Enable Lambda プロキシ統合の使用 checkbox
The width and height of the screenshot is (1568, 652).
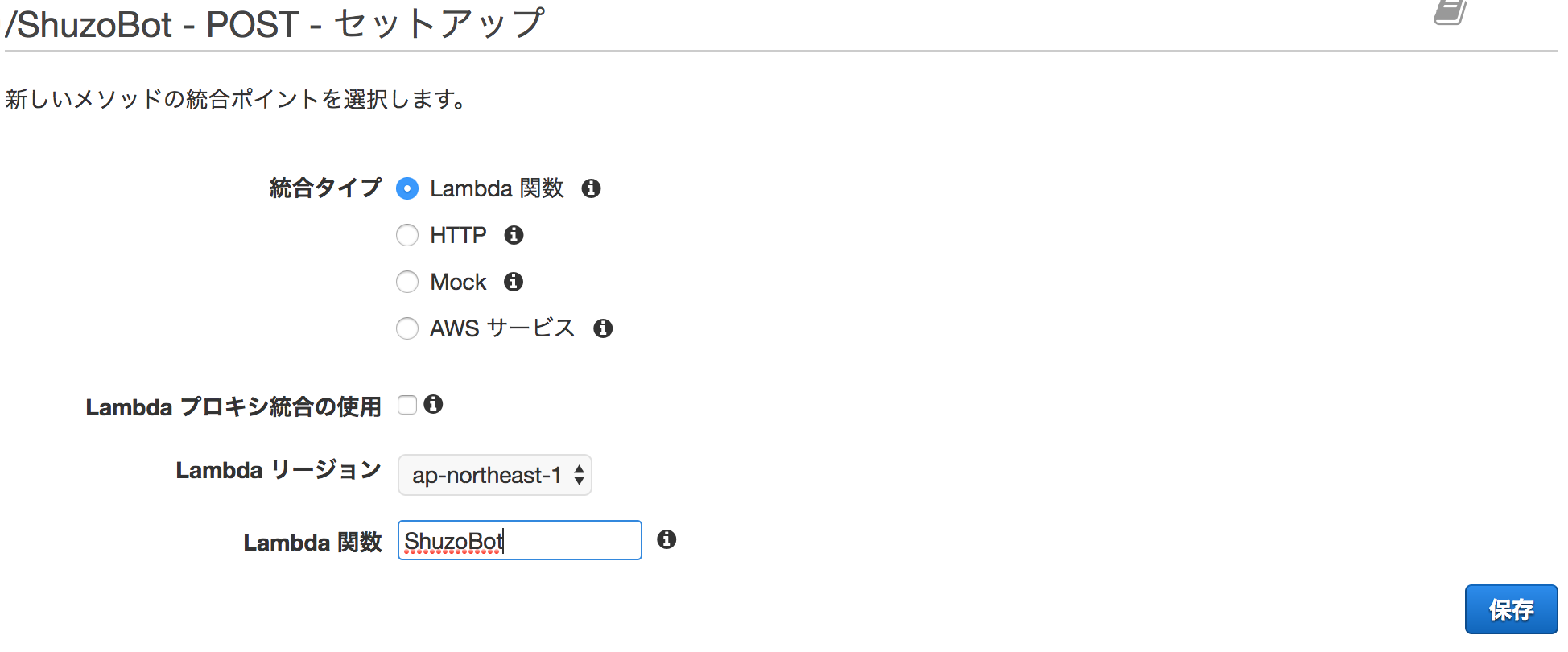tap(407, 405)
